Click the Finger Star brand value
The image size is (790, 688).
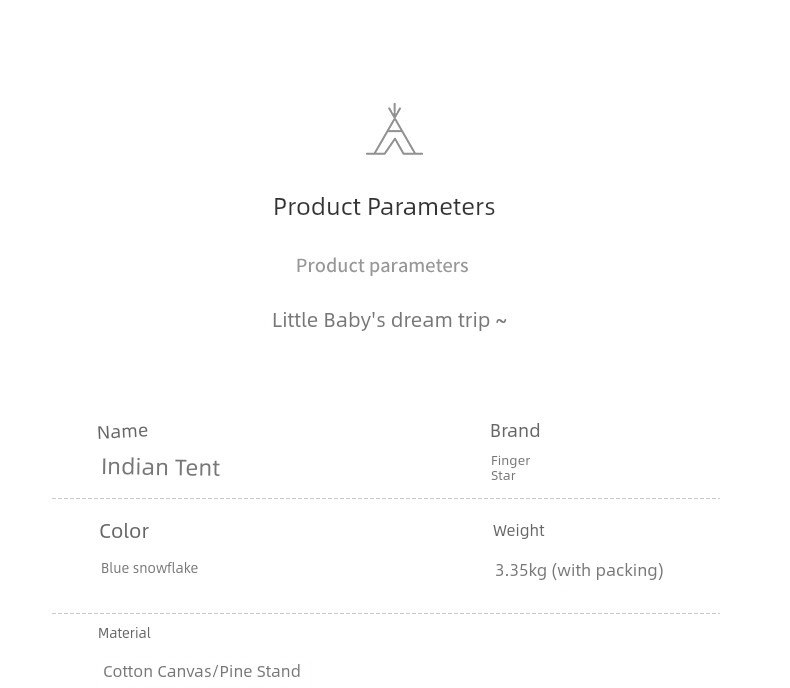[x=510, y=468]
